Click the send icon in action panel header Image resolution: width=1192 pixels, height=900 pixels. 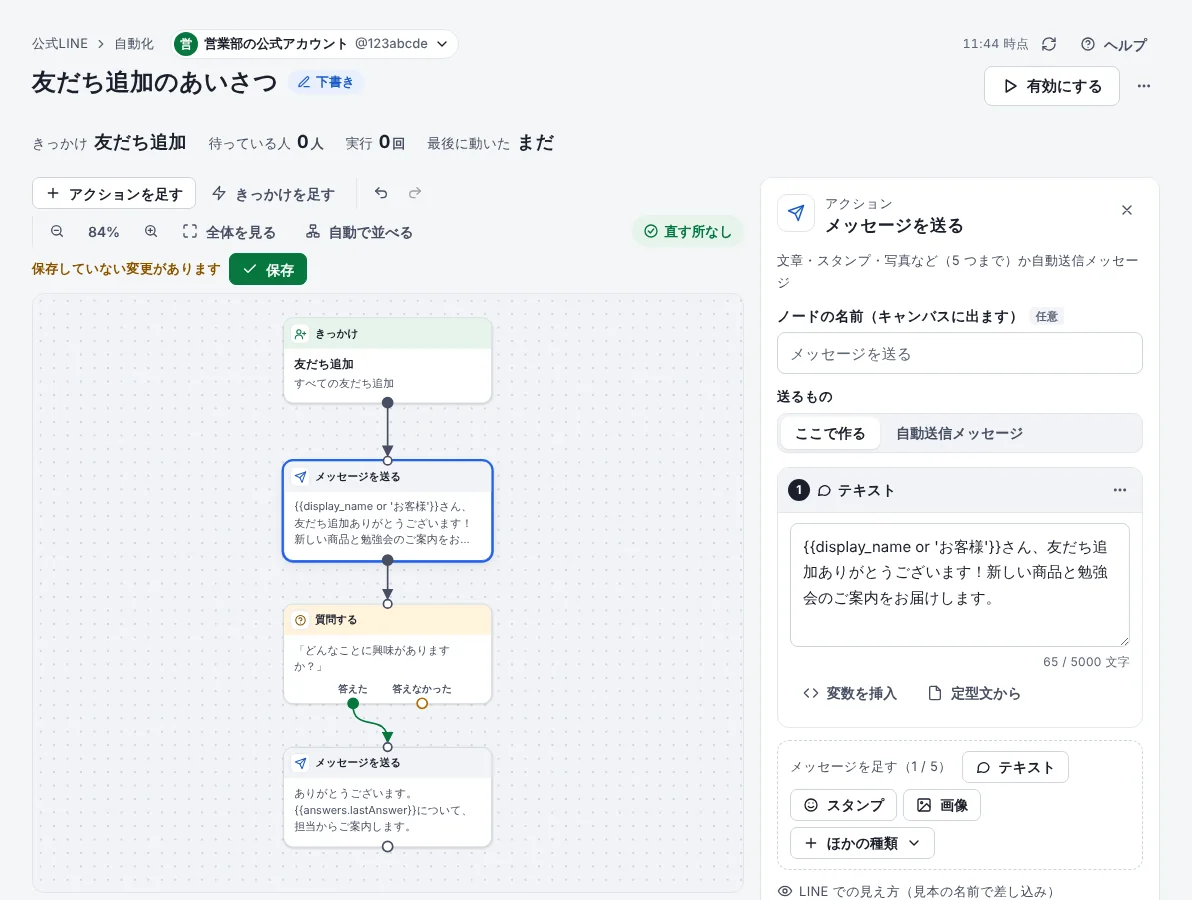796,214
